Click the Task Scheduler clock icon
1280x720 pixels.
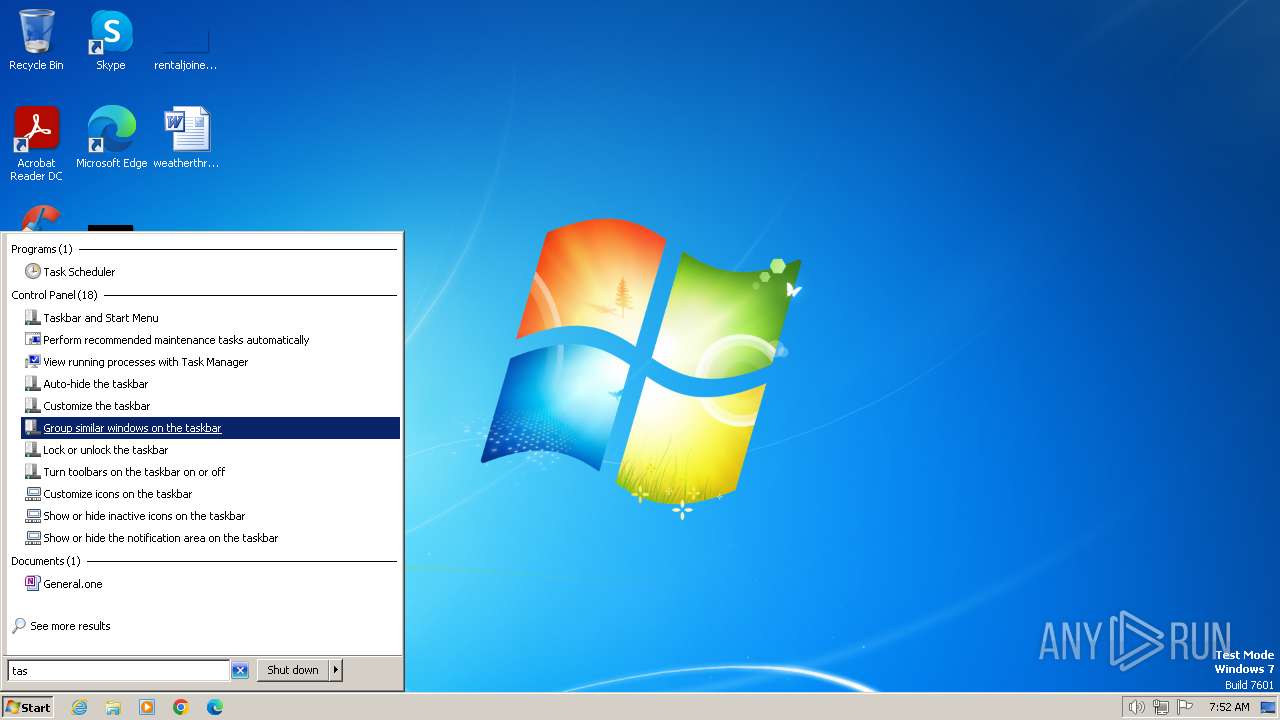click(33, 272)
